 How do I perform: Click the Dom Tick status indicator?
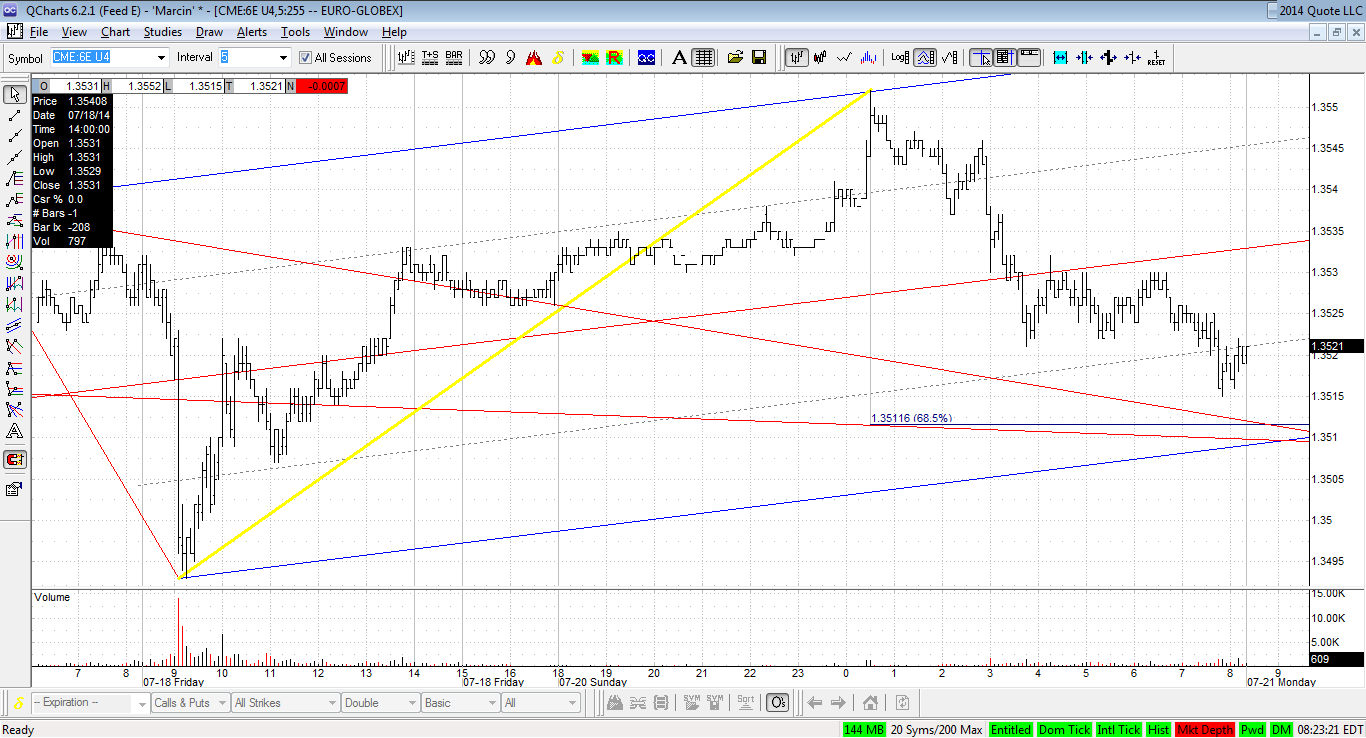click(1064, 730)
